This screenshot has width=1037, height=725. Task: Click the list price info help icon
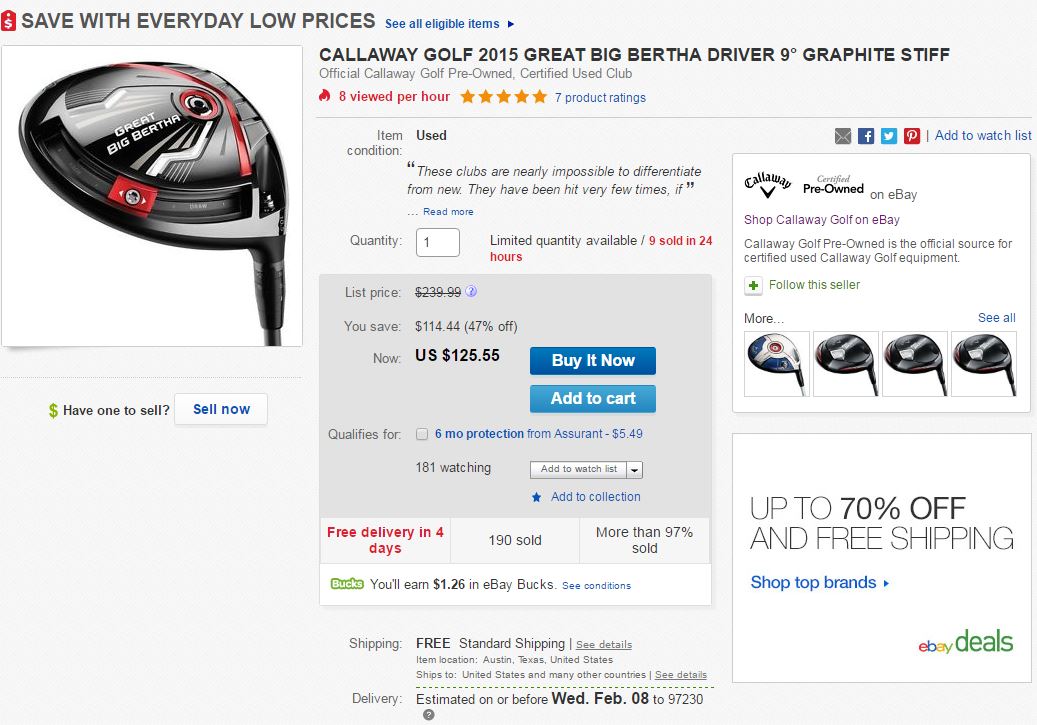click(x=471, y=292)
